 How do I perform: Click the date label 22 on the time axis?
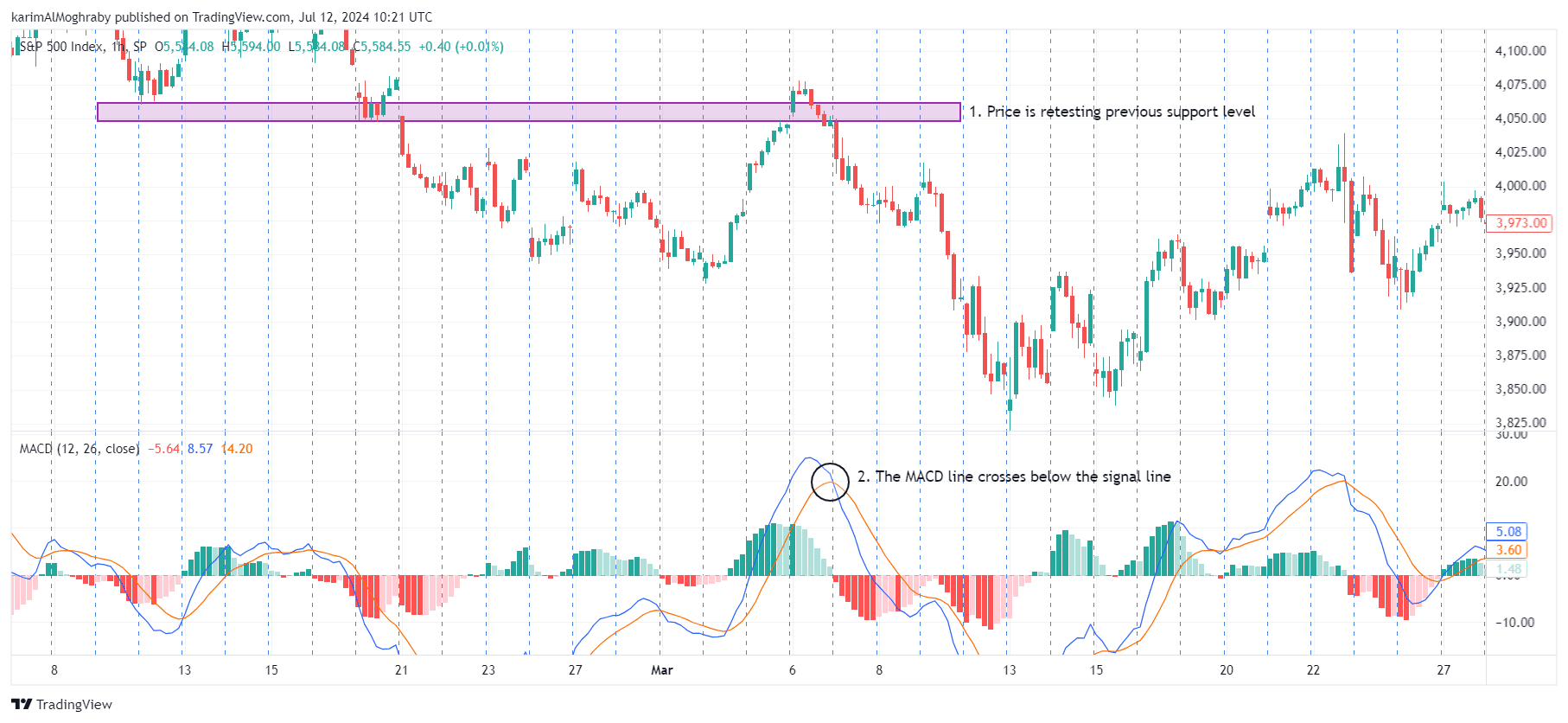pyautogui.click(x=1314, y=670)
